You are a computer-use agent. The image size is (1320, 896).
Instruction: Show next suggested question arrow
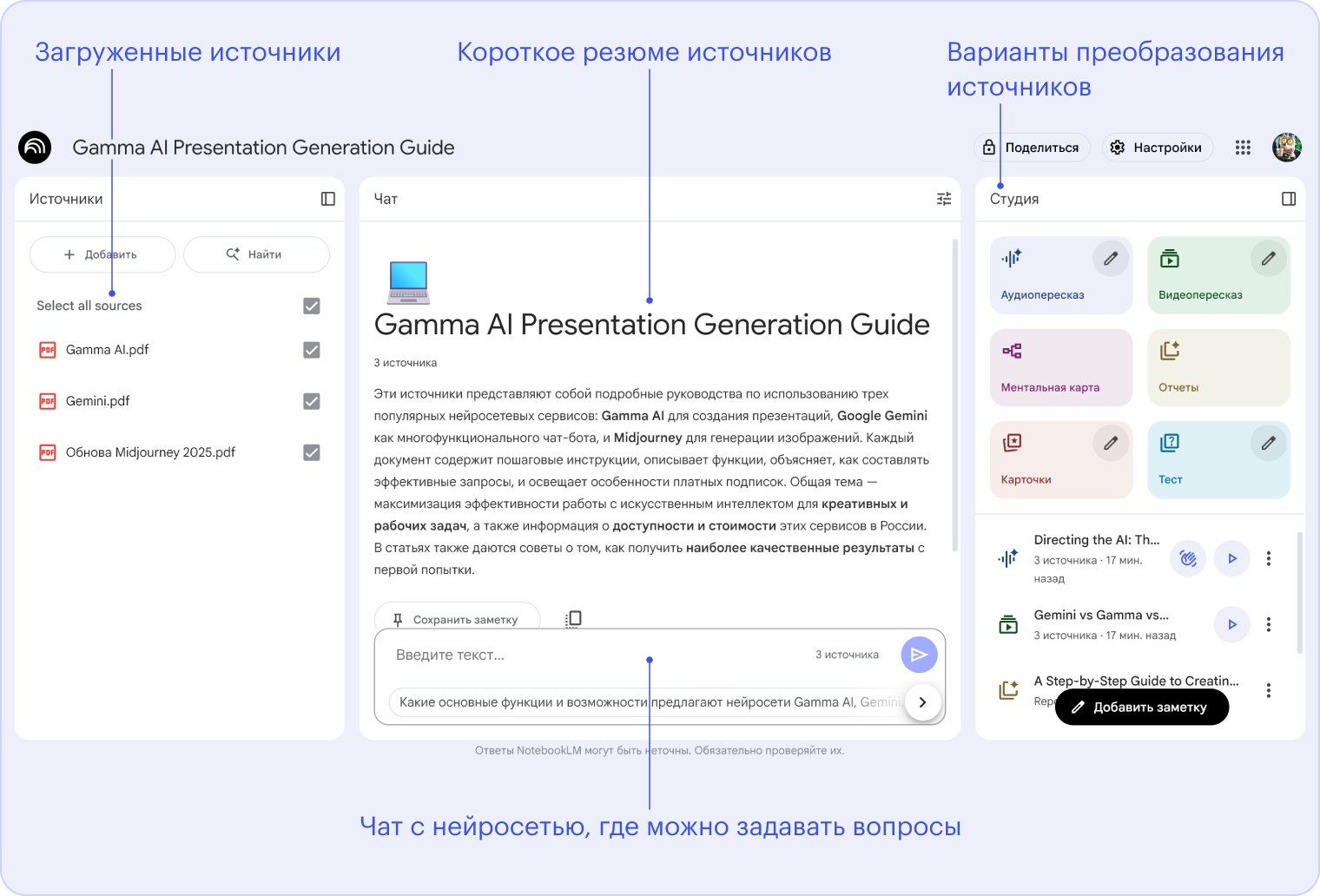click(922, 702)
